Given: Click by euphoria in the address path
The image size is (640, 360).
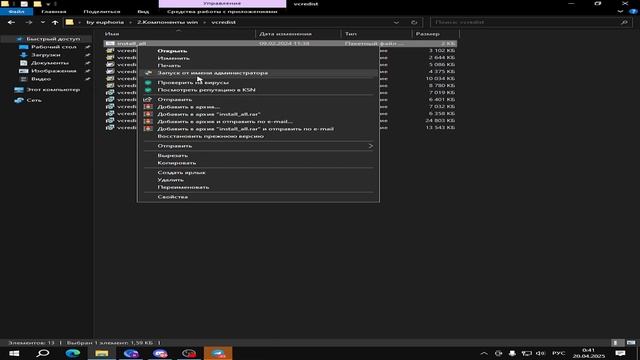Looking at the screenshot, I should pyautogui.click(x=105, y=22).
